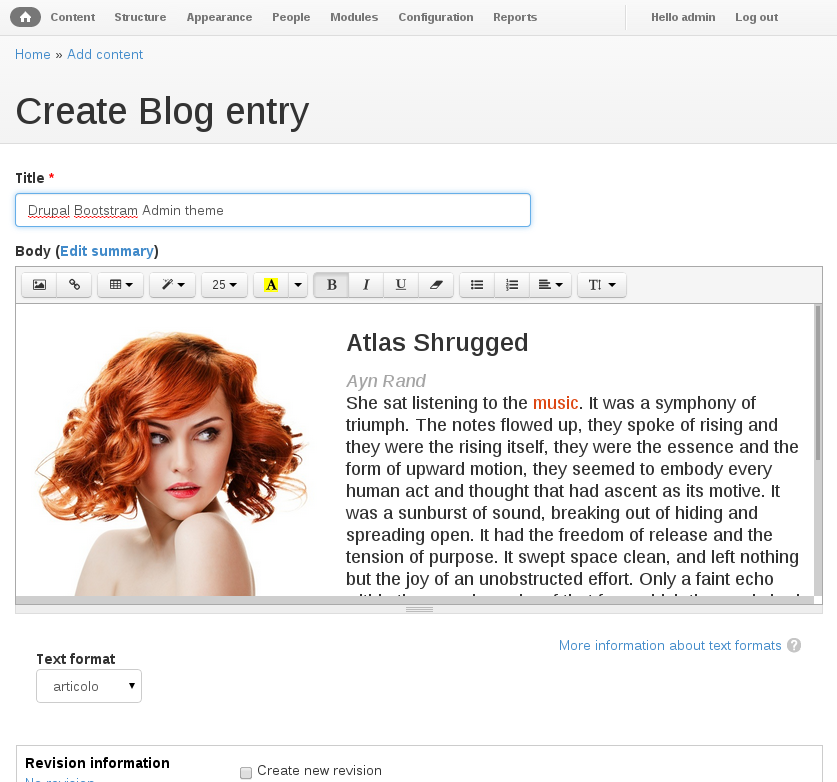The width and height of the screenshot is (837, 782).
Task: Select the Revision information vertical tab
Action: [97, 764]
